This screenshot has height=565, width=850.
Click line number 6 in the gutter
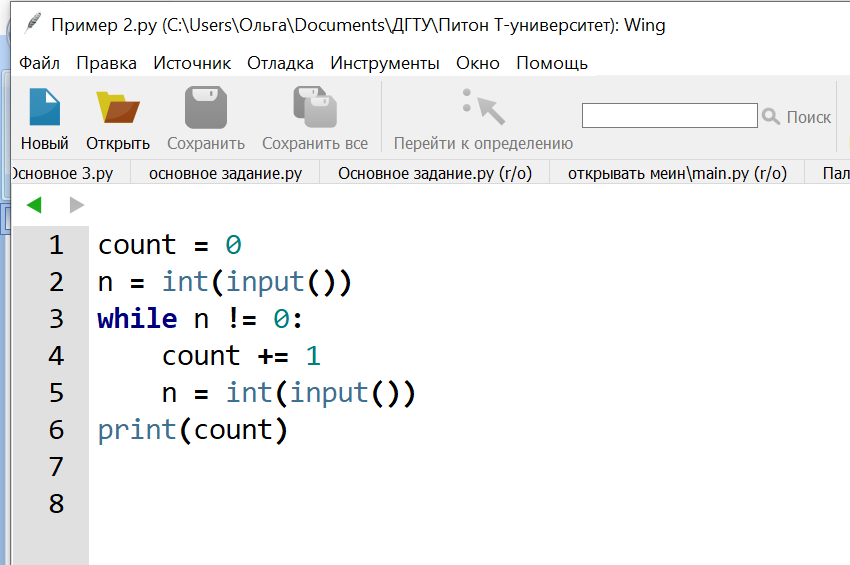pos(56,429)
